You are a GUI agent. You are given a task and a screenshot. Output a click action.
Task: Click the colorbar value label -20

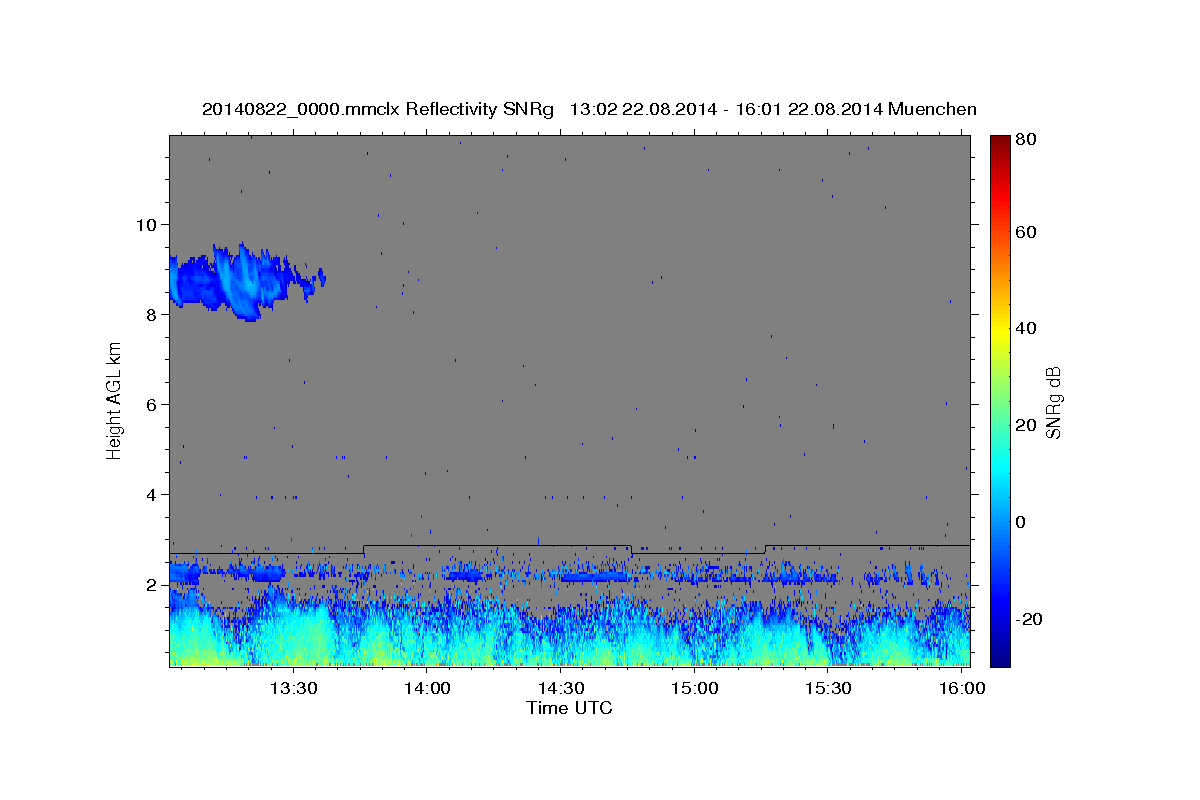tap(1030, 619)
